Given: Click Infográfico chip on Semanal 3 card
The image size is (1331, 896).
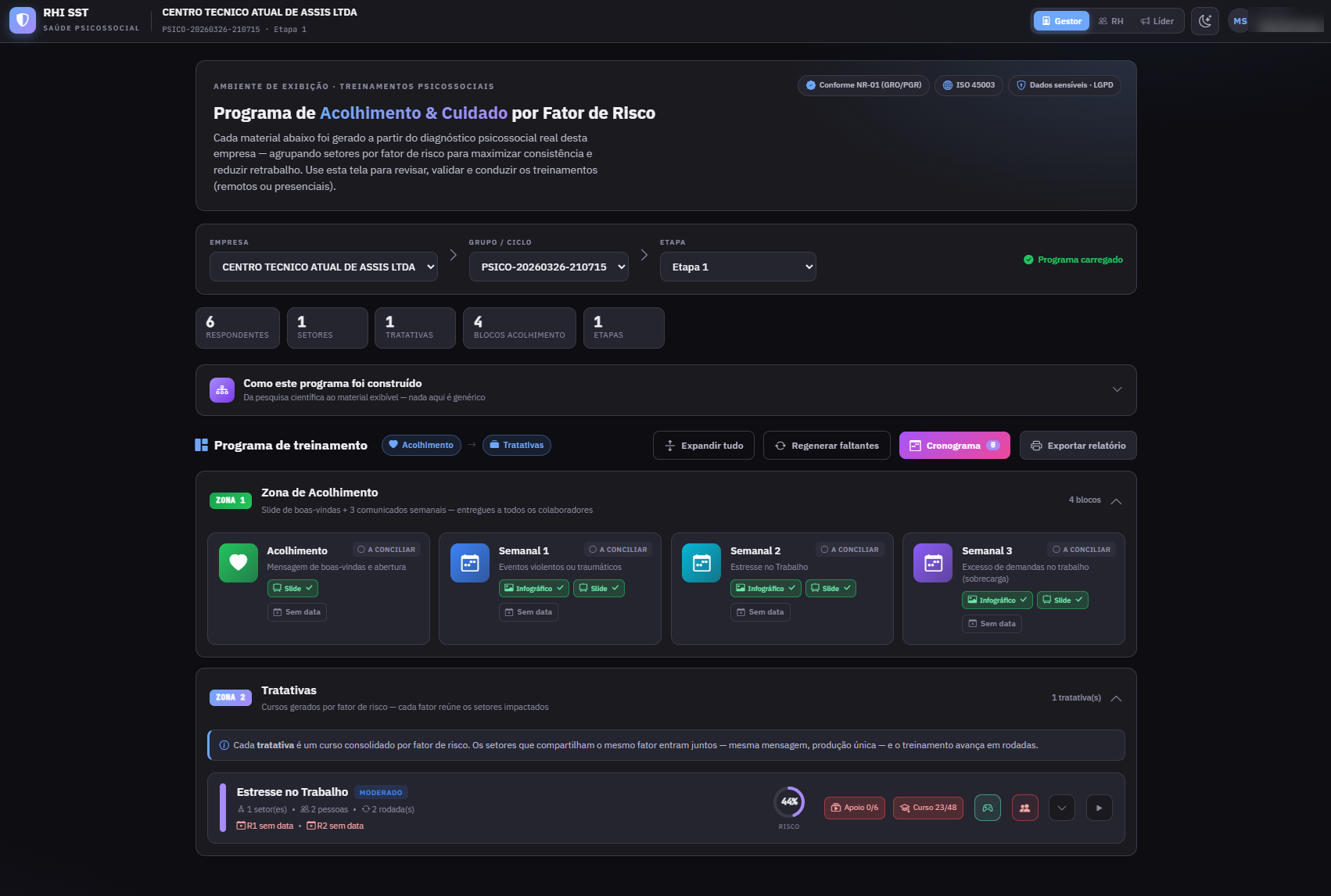Looking at the screenshot, I should 997,600.
